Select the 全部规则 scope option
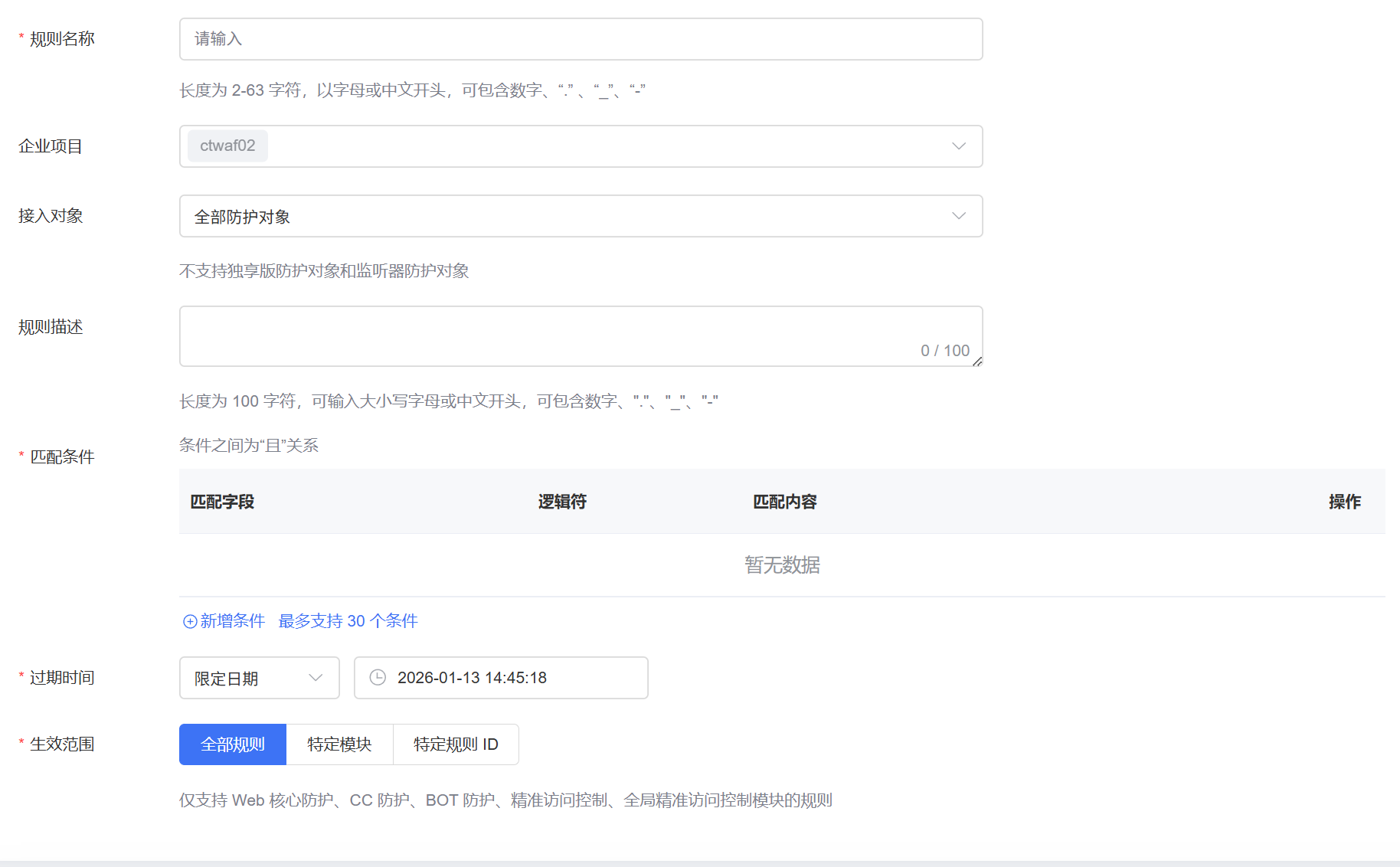 pos(233,744)
